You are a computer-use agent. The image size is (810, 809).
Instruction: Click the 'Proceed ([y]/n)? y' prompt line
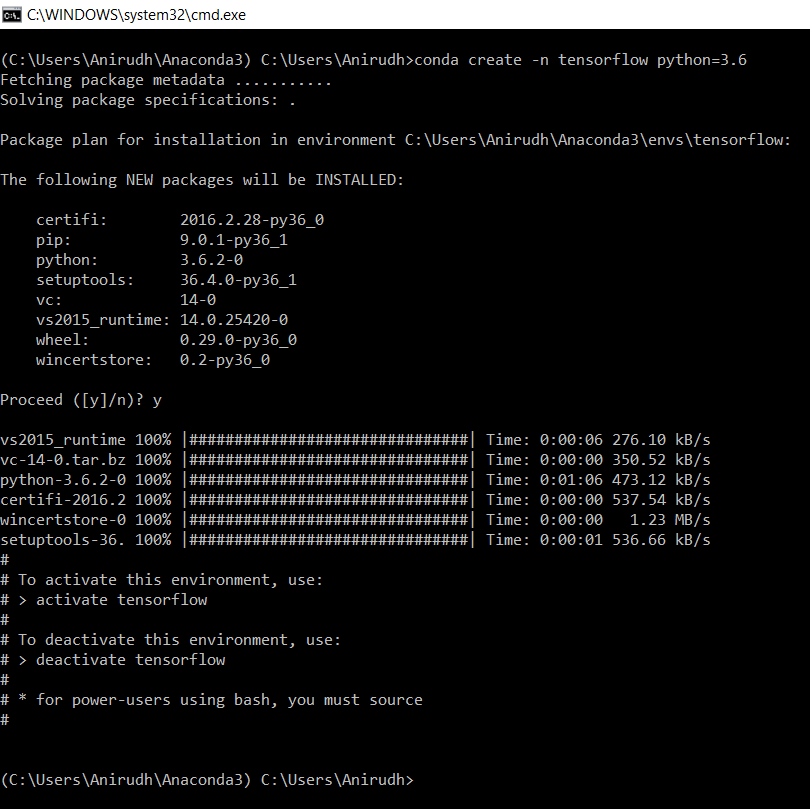tap(81, 400)
